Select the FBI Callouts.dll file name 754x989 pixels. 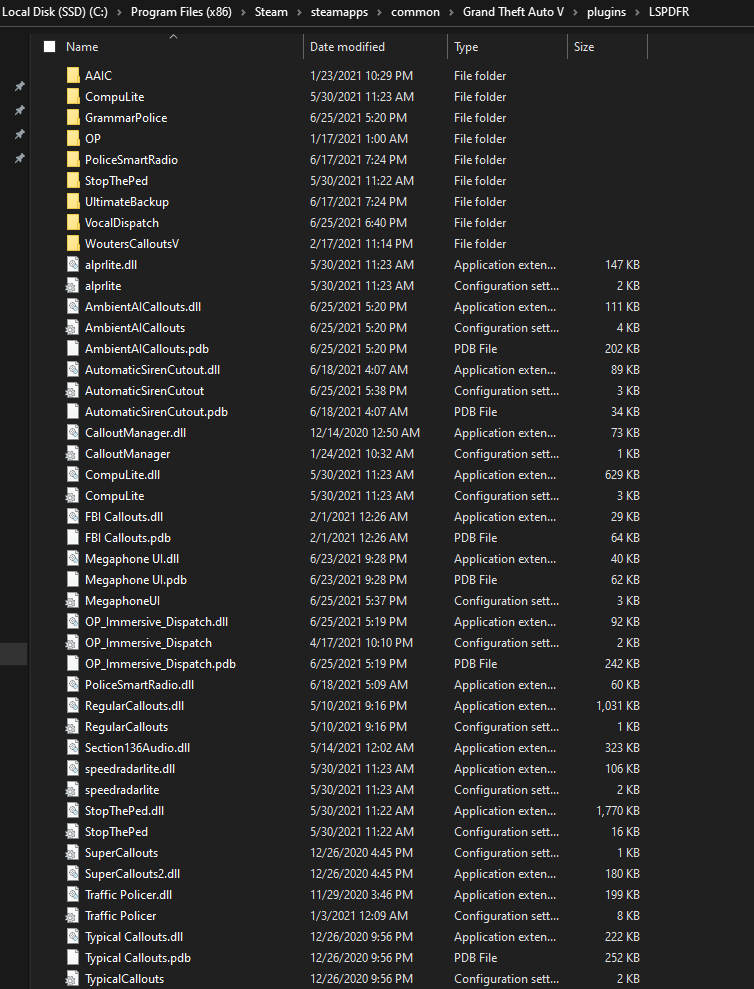[124, 517]
